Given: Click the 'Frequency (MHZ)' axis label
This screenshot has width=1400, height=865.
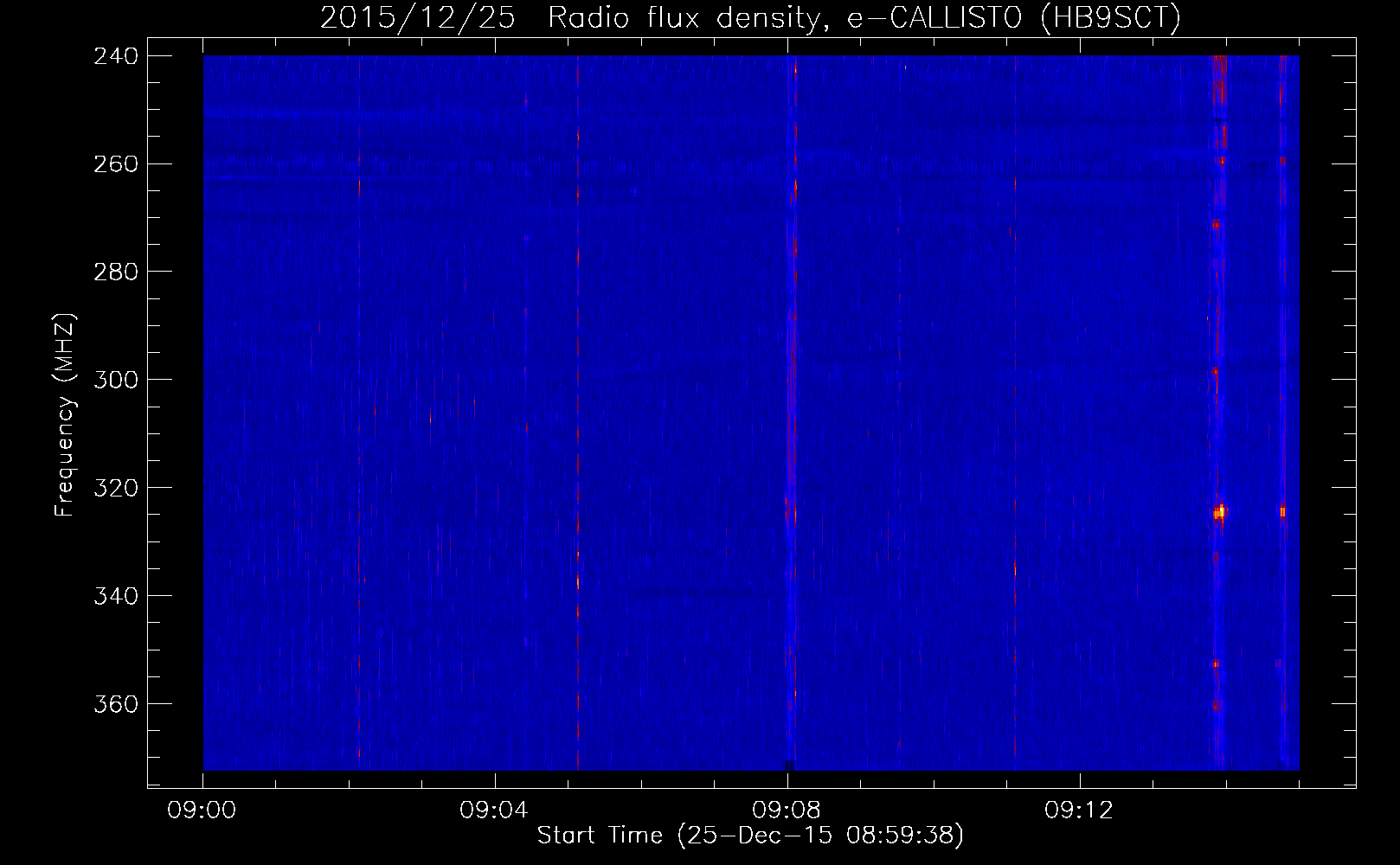Looking at the screenshot, I should 65,414.
